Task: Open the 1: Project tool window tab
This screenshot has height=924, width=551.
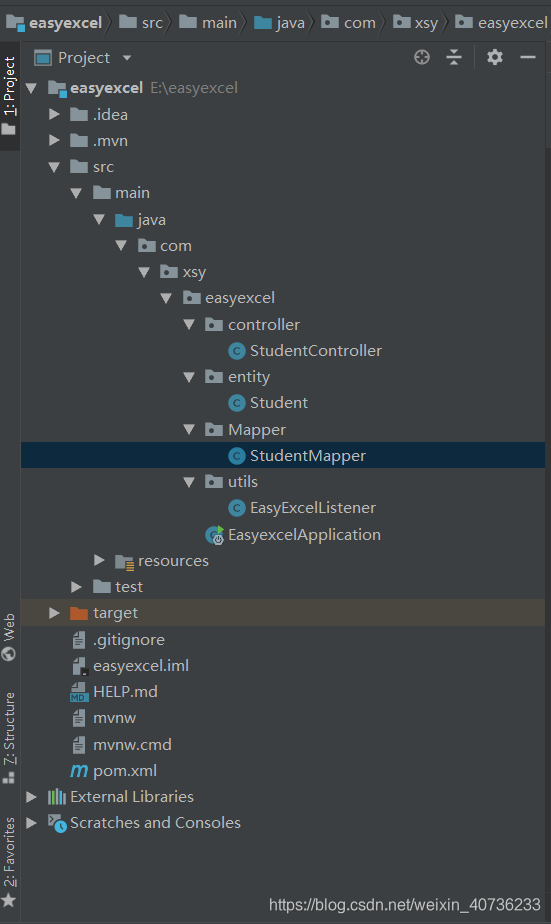Action: (x=9, y=95)
